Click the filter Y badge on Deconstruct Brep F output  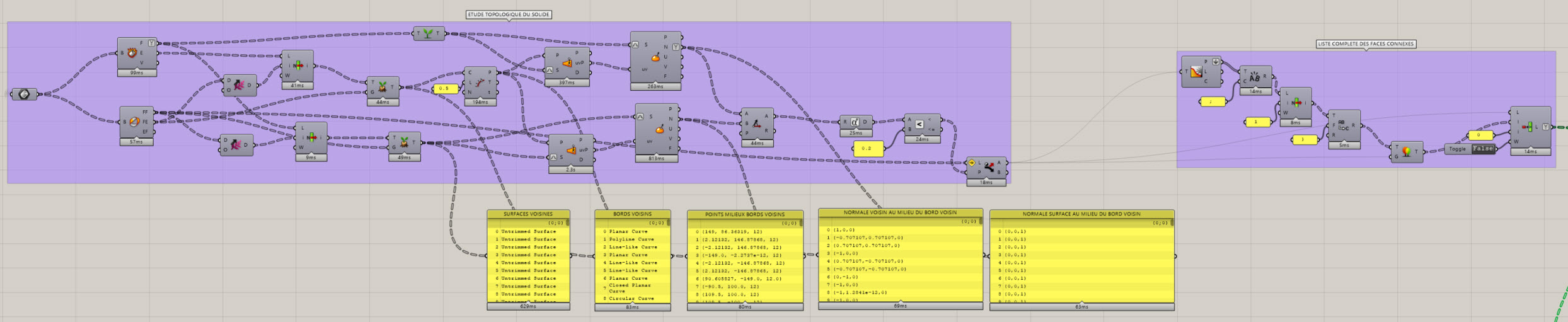click(x=151, y=43)
